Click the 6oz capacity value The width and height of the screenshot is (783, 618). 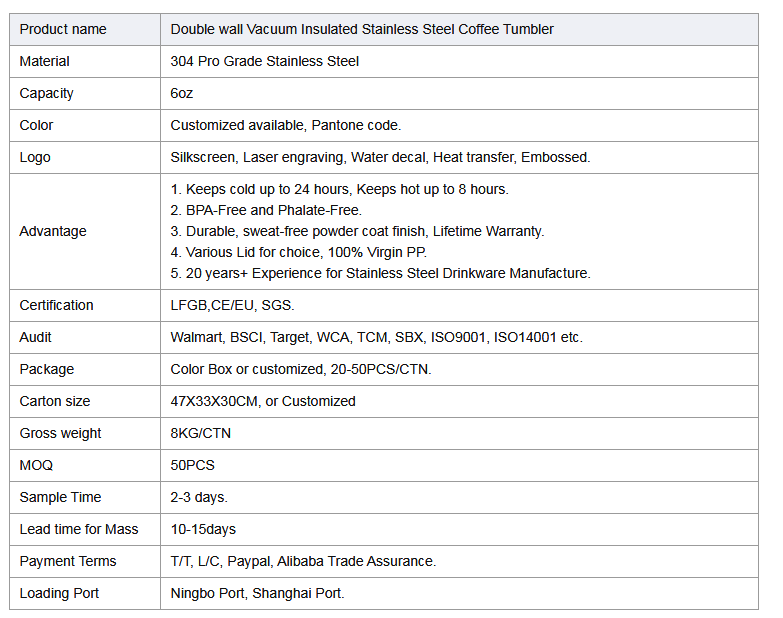[x=183, y=93]
